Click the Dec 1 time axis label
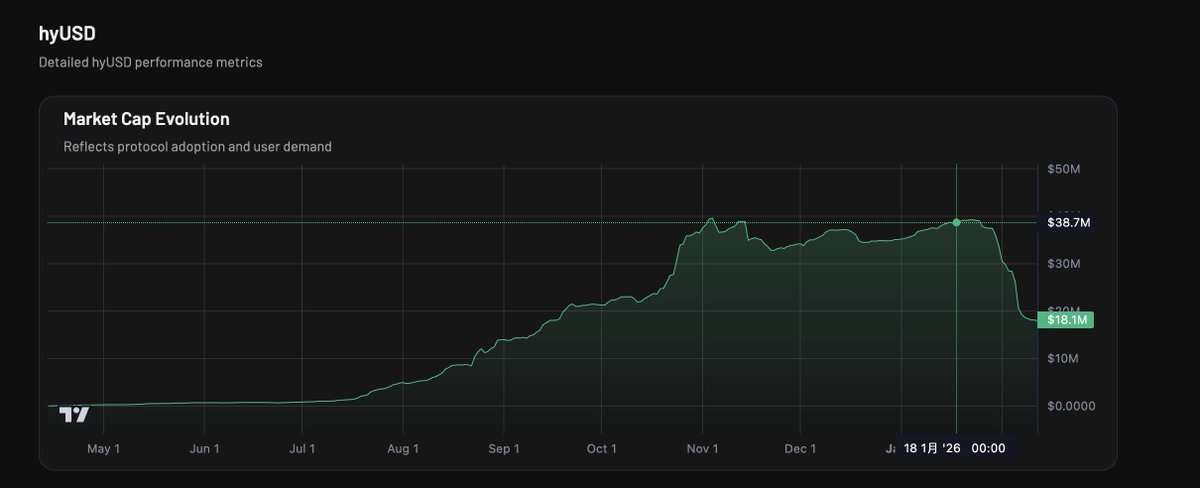 pyautogui.click(x=801, y=449)
